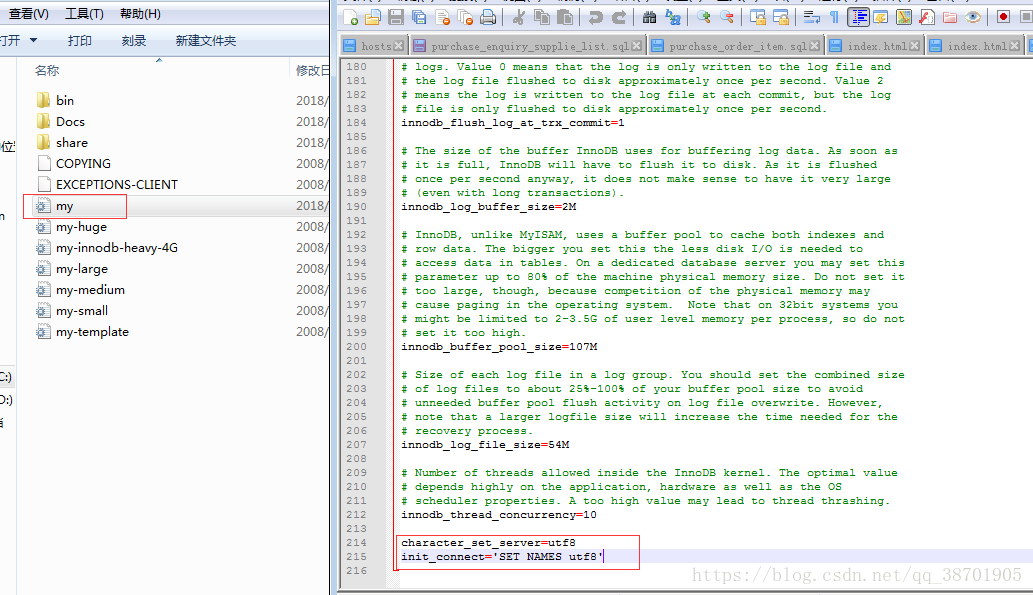Select the my-medium file

[90, 290]
